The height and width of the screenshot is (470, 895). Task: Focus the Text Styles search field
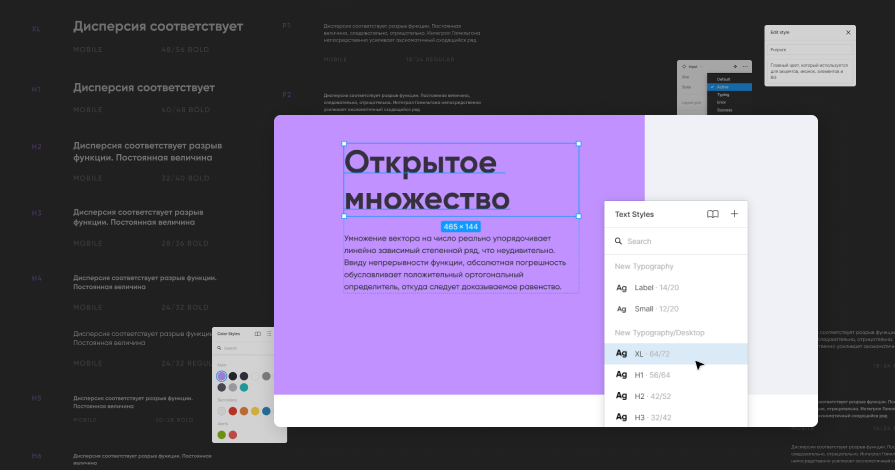(676, 241)
